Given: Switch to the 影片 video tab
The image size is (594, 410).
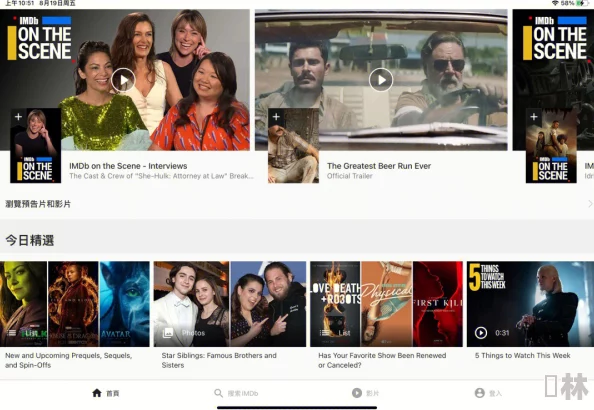Looking at the screenshot, I should pyautogui.click(x=365, y=393).
